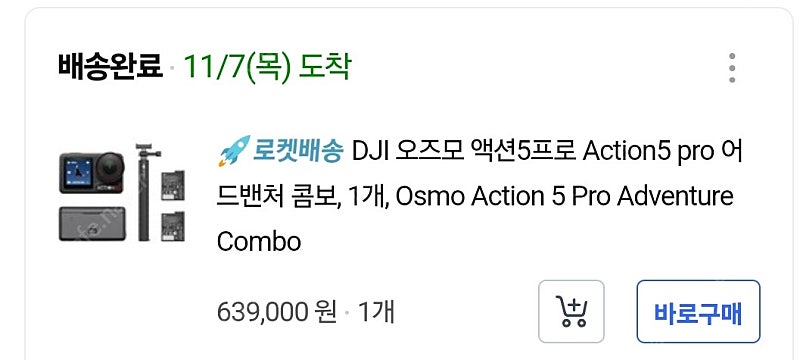Click the upper battery image in the thumbnail
The width and height of the screenshot is (800, 360).
point(173,186)
